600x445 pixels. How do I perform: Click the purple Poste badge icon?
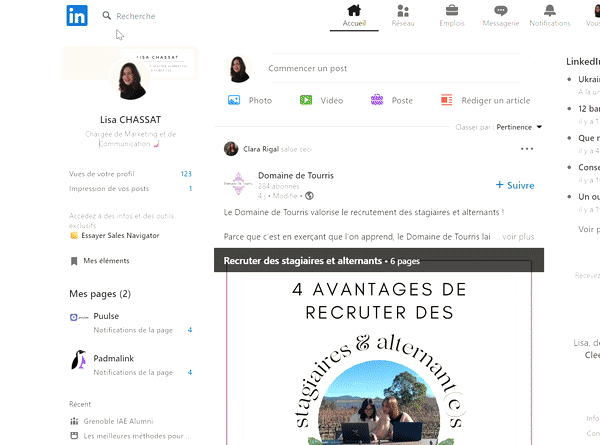coord(377,100)
